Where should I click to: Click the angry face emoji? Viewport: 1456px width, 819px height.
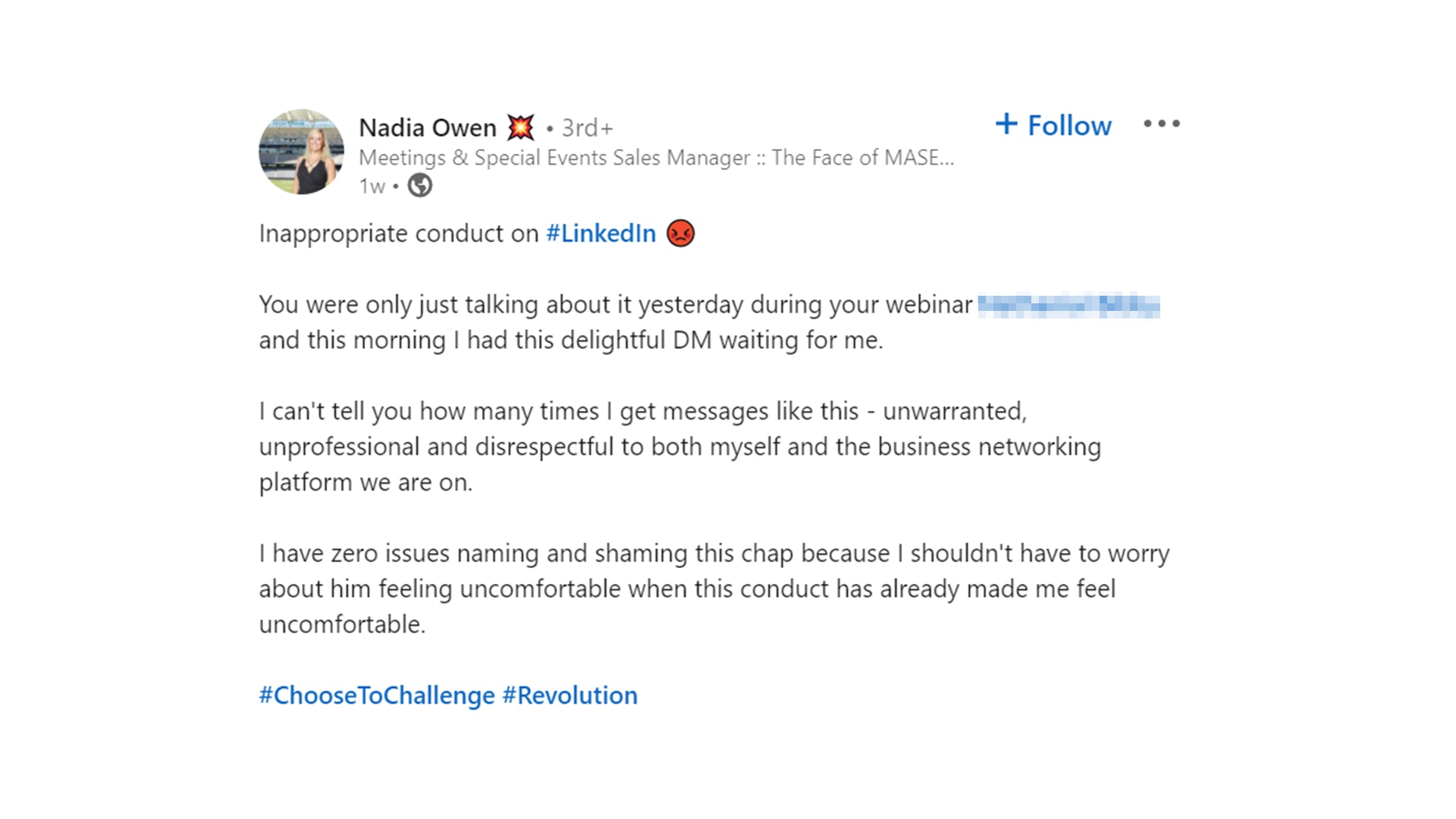pyautogui.click(x=680, y=234)
